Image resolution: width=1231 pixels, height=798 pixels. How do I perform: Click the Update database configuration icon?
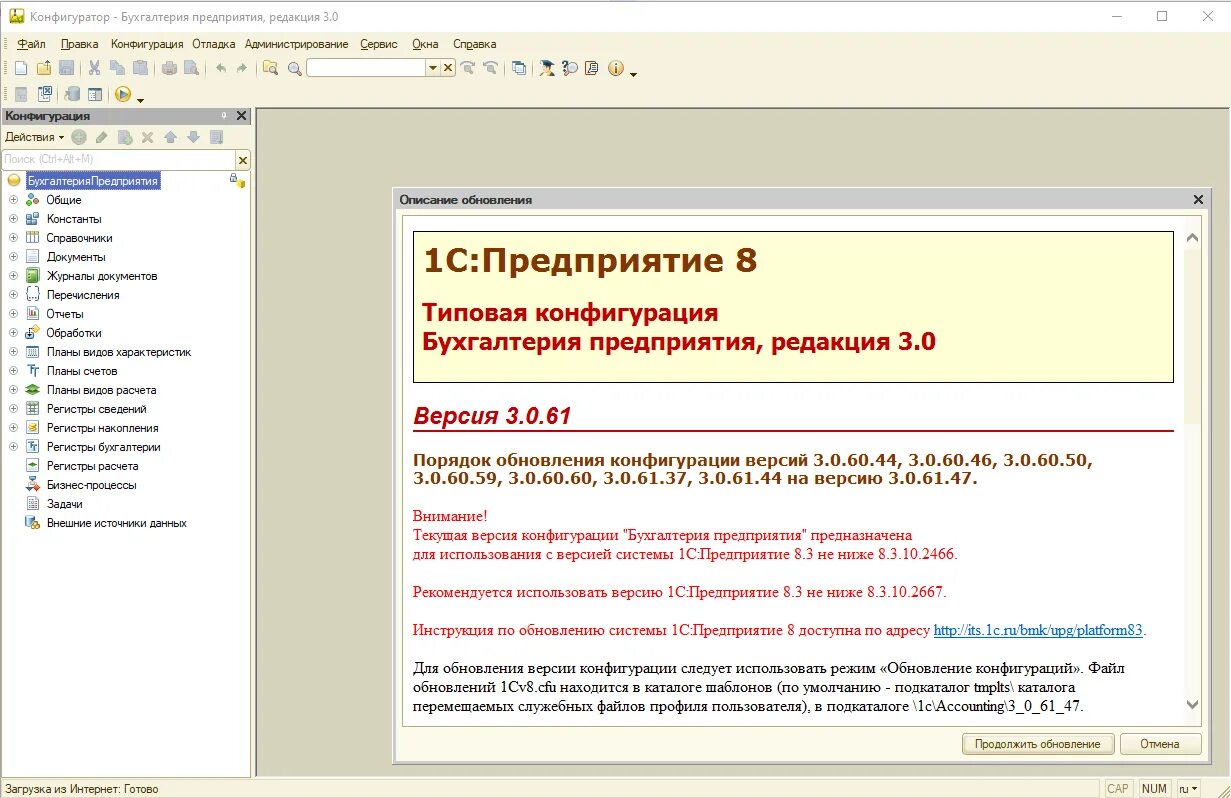pos(72,94)
